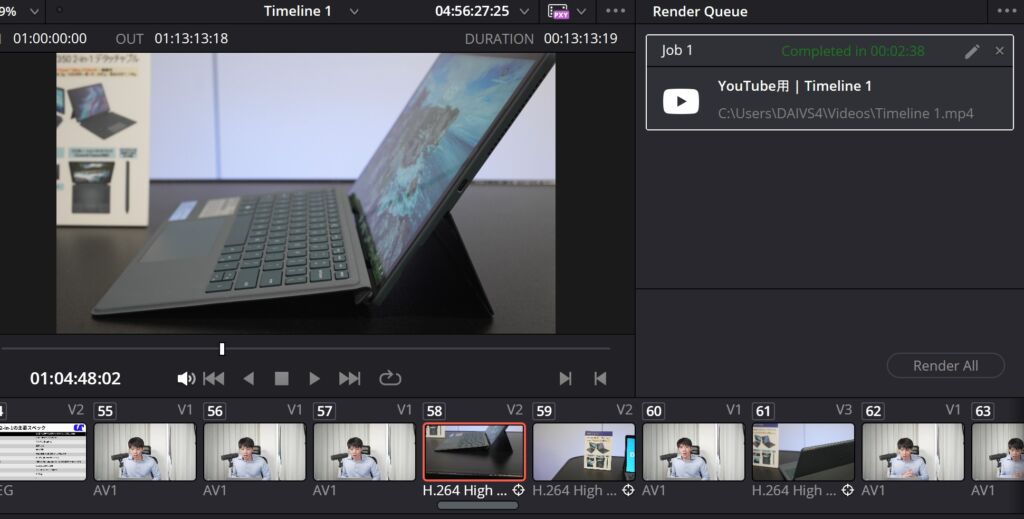Select clip 57 thumbnail
The image size is (1024, 519).
(364, 452)
